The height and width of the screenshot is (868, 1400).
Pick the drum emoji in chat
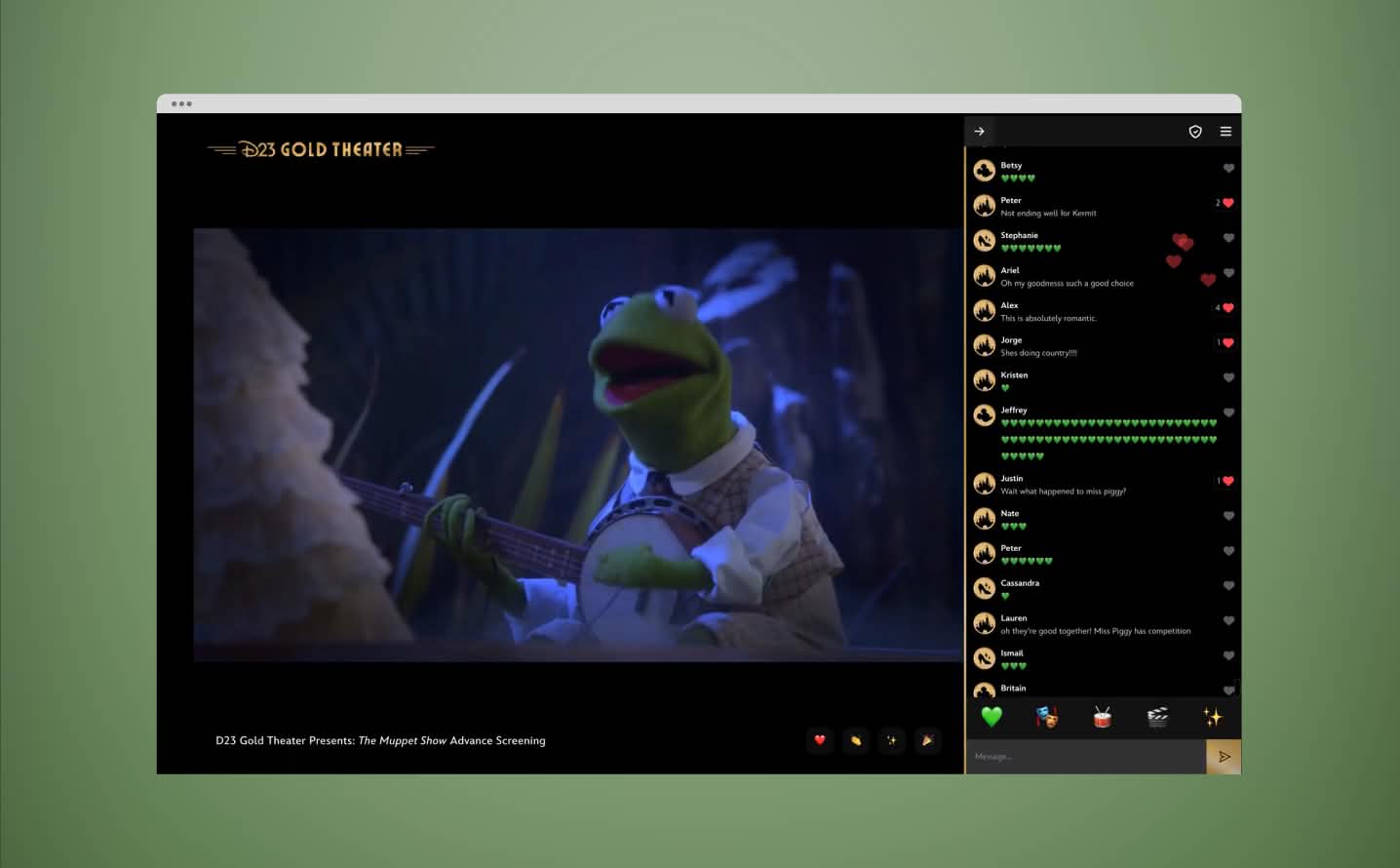point(1103,717)
